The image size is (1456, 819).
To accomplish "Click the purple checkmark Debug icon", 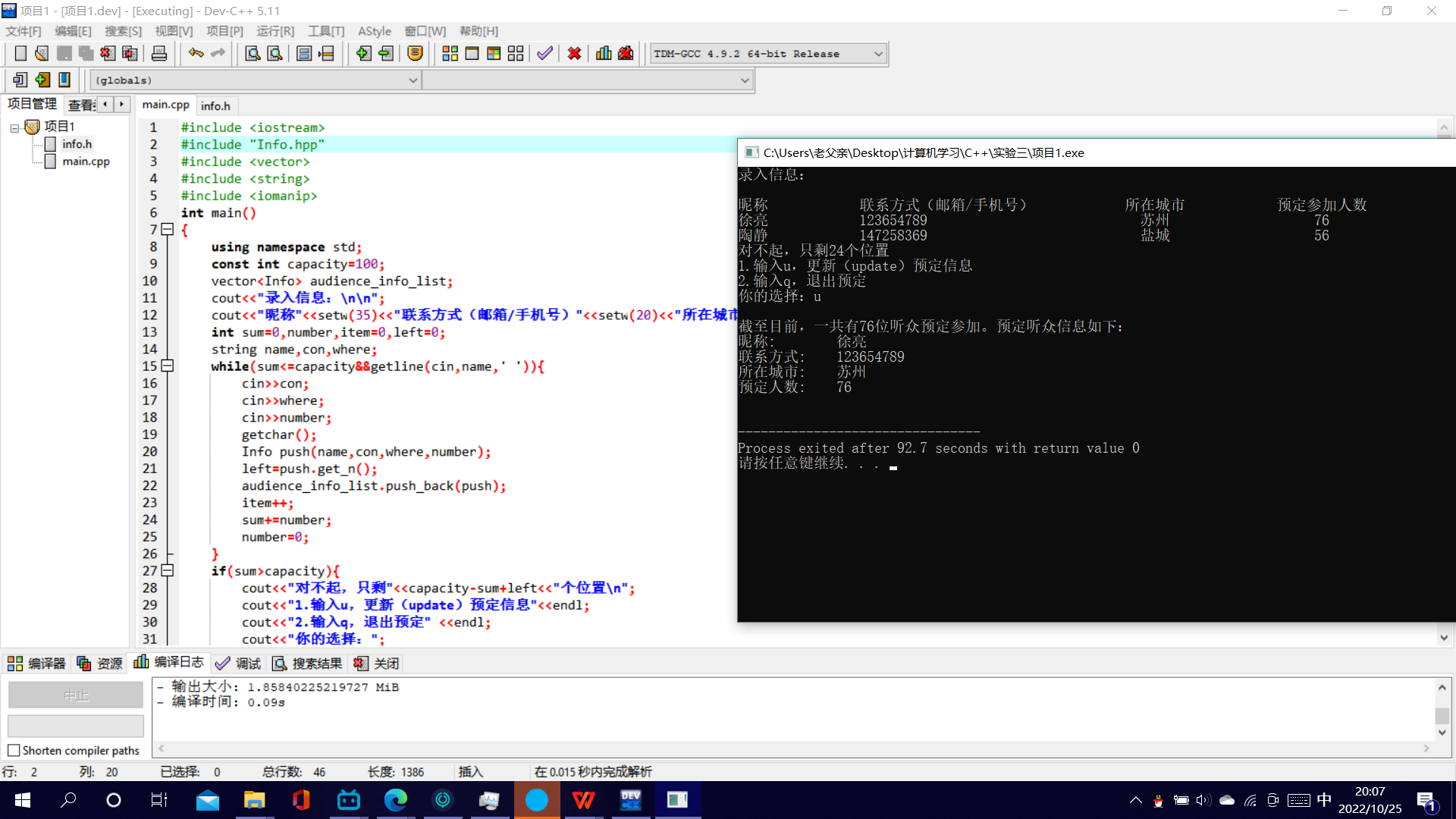I will pos(544,53).
